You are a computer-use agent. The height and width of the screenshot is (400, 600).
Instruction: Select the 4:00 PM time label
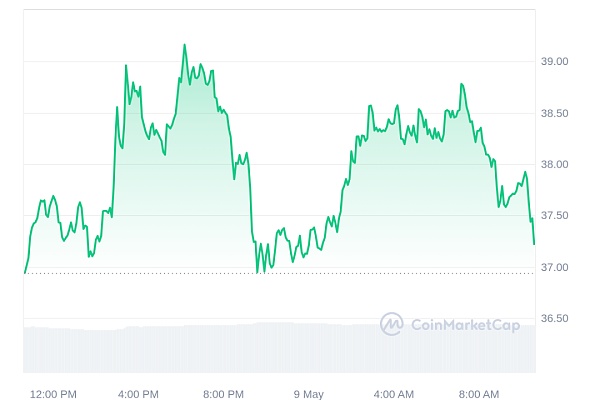[x=138, y=394]
